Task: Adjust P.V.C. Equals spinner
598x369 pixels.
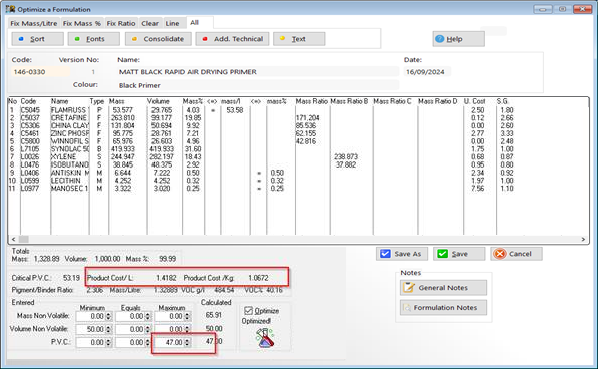Action: pyautogui.click(x=148, y=342)
